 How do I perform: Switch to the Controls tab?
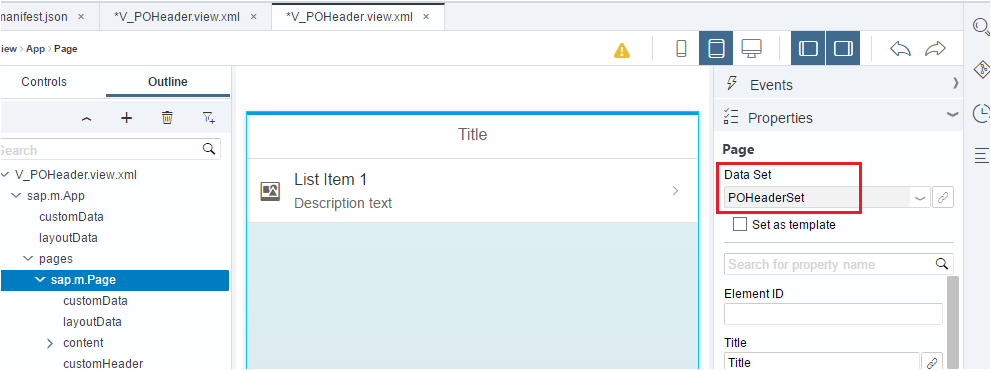pyautogui.click(x=44, y=82)
